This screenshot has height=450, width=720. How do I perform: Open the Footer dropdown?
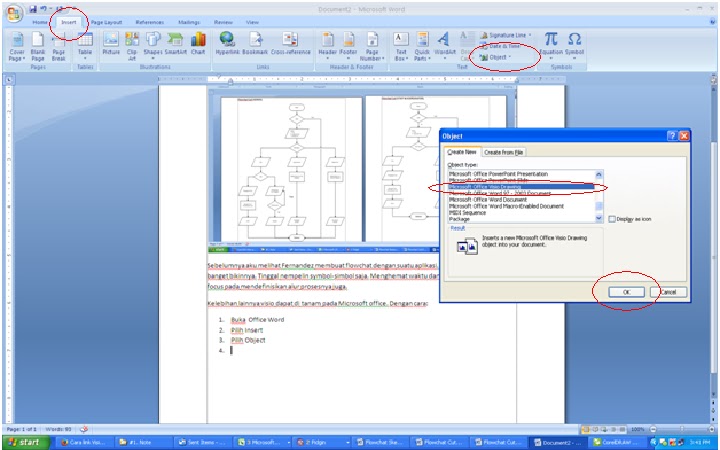[348, 47]
